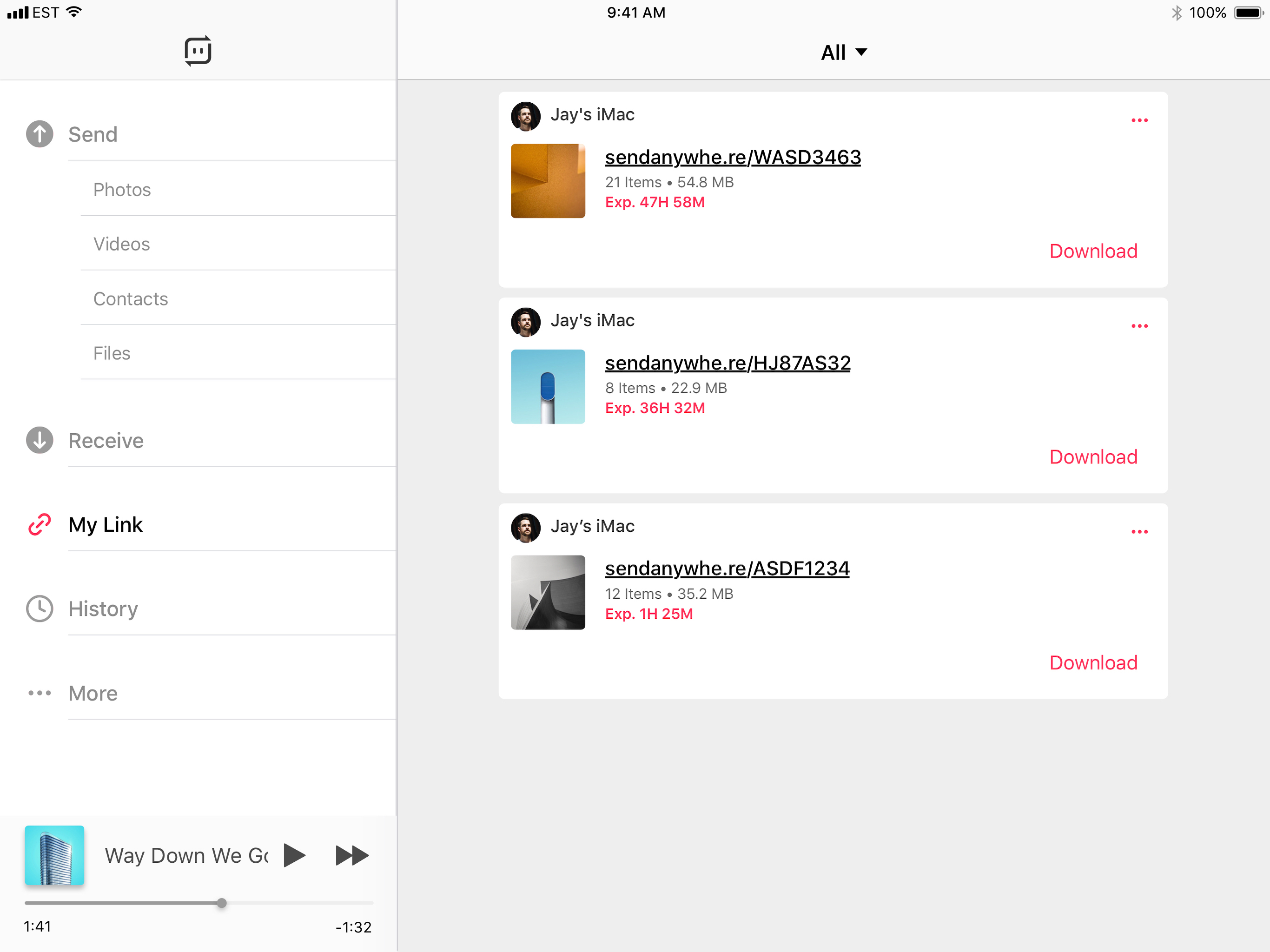Open options menu for ASDF1234 link card
1270x952 pixels.
(x=1139, y=532)
